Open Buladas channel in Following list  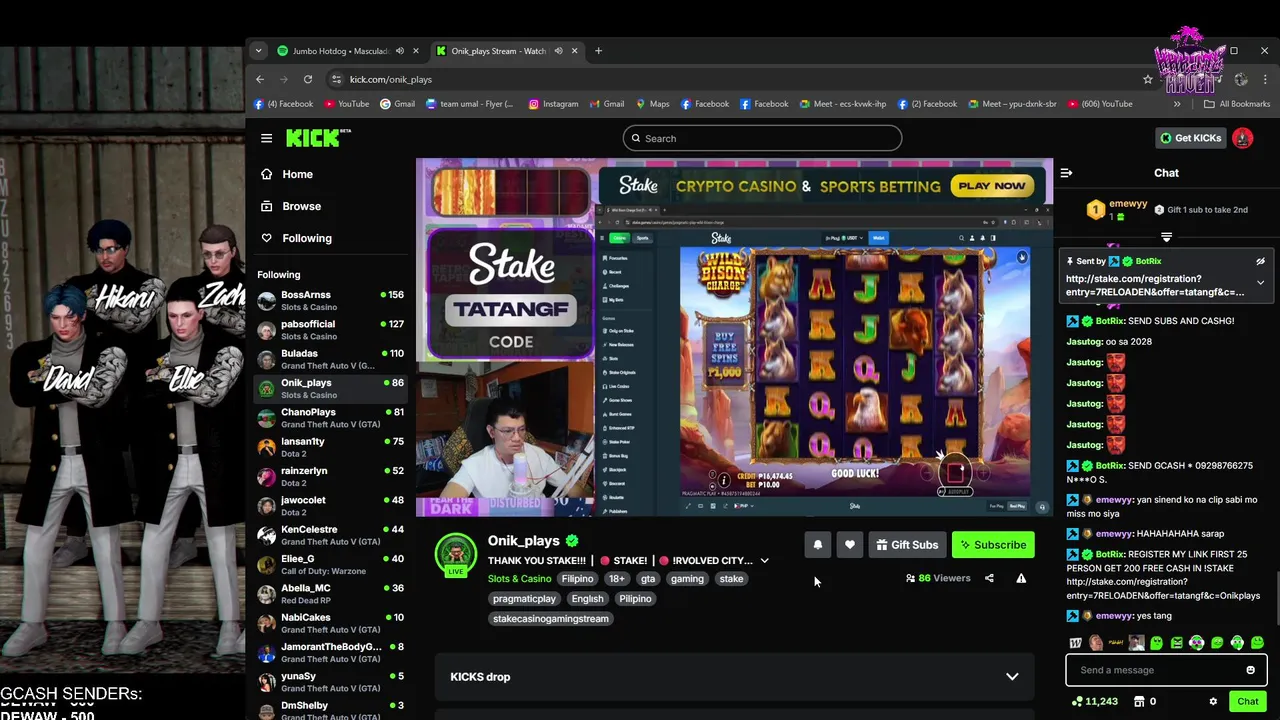(330, 359)
